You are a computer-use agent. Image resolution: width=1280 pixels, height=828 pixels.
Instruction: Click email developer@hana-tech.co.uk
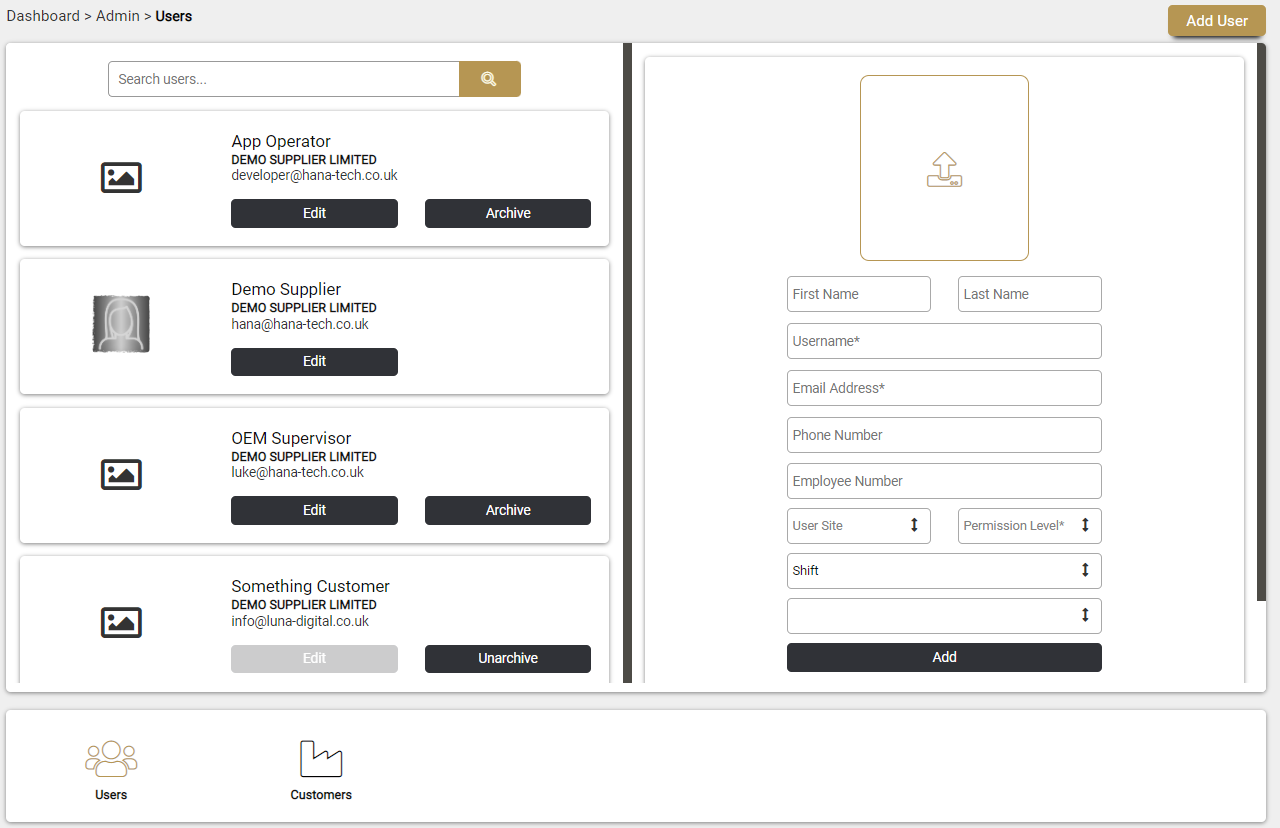click(315, 175)
